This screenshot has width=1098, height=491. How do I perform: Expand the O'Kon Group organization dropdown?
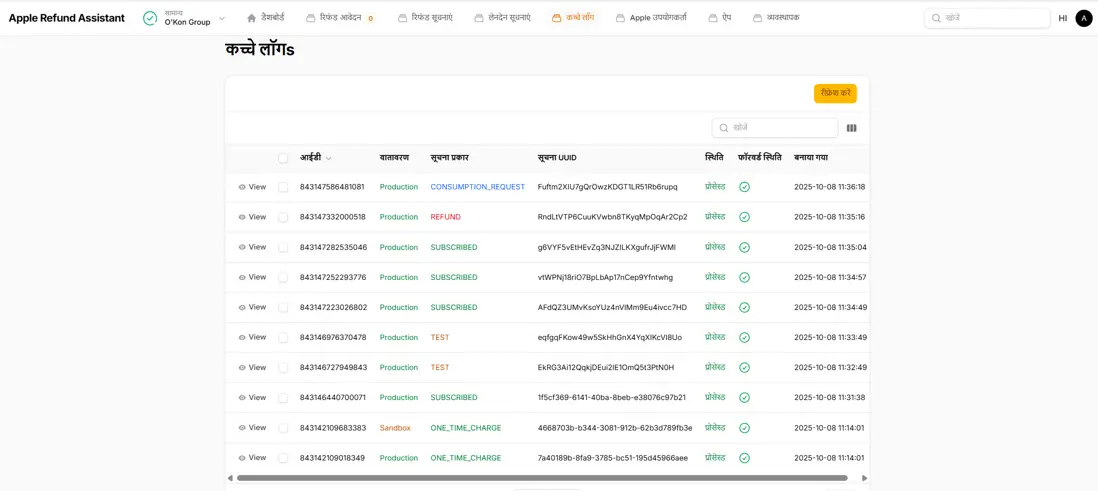pos(222,18)
